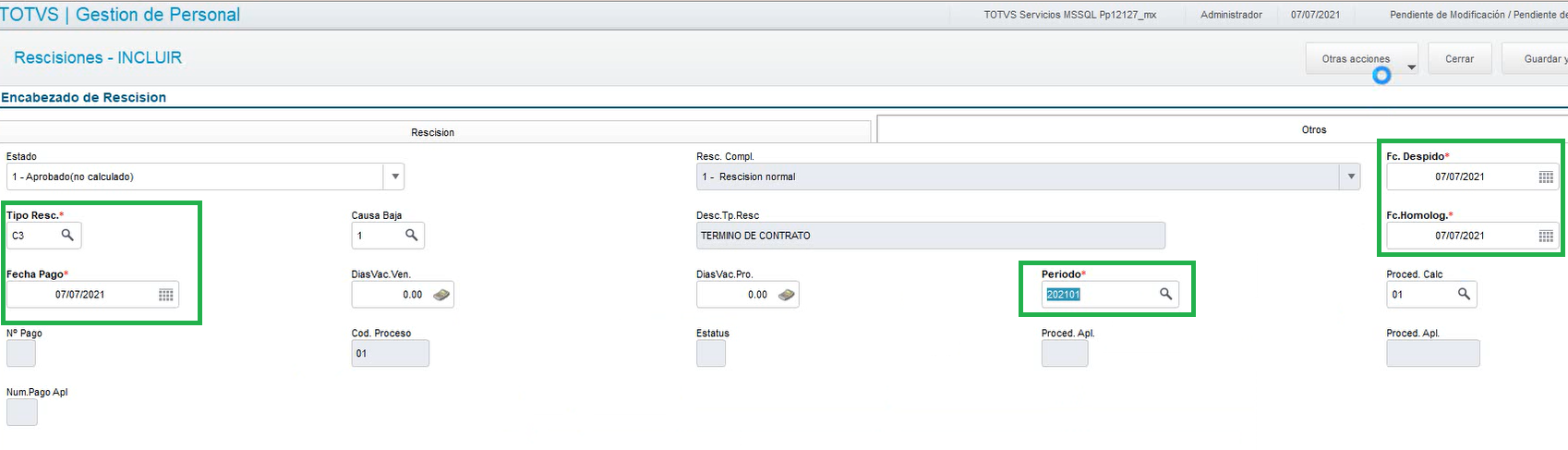This screenshot has height=450, width=1568.
Task: Click the Causa Baja search magnifier
Action: (412, 236)
